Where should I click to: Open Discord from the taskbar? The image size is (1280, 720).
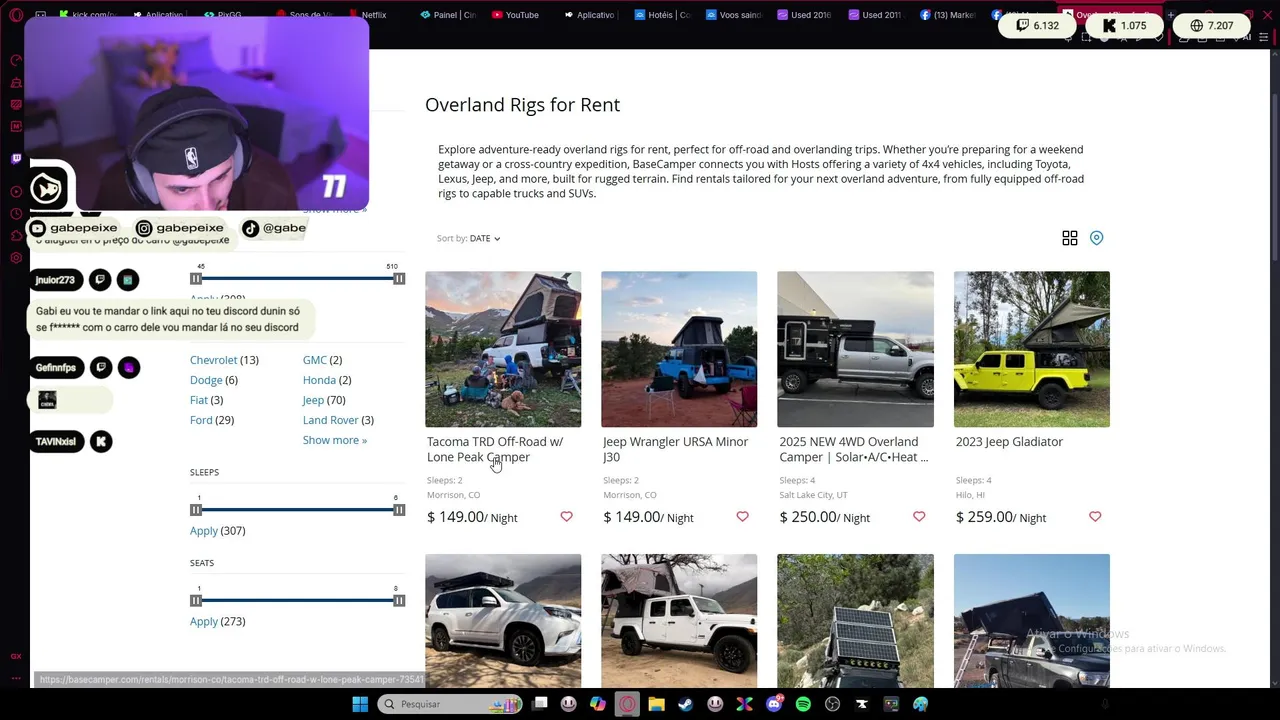pyautogui.click(x=774, y=704)
